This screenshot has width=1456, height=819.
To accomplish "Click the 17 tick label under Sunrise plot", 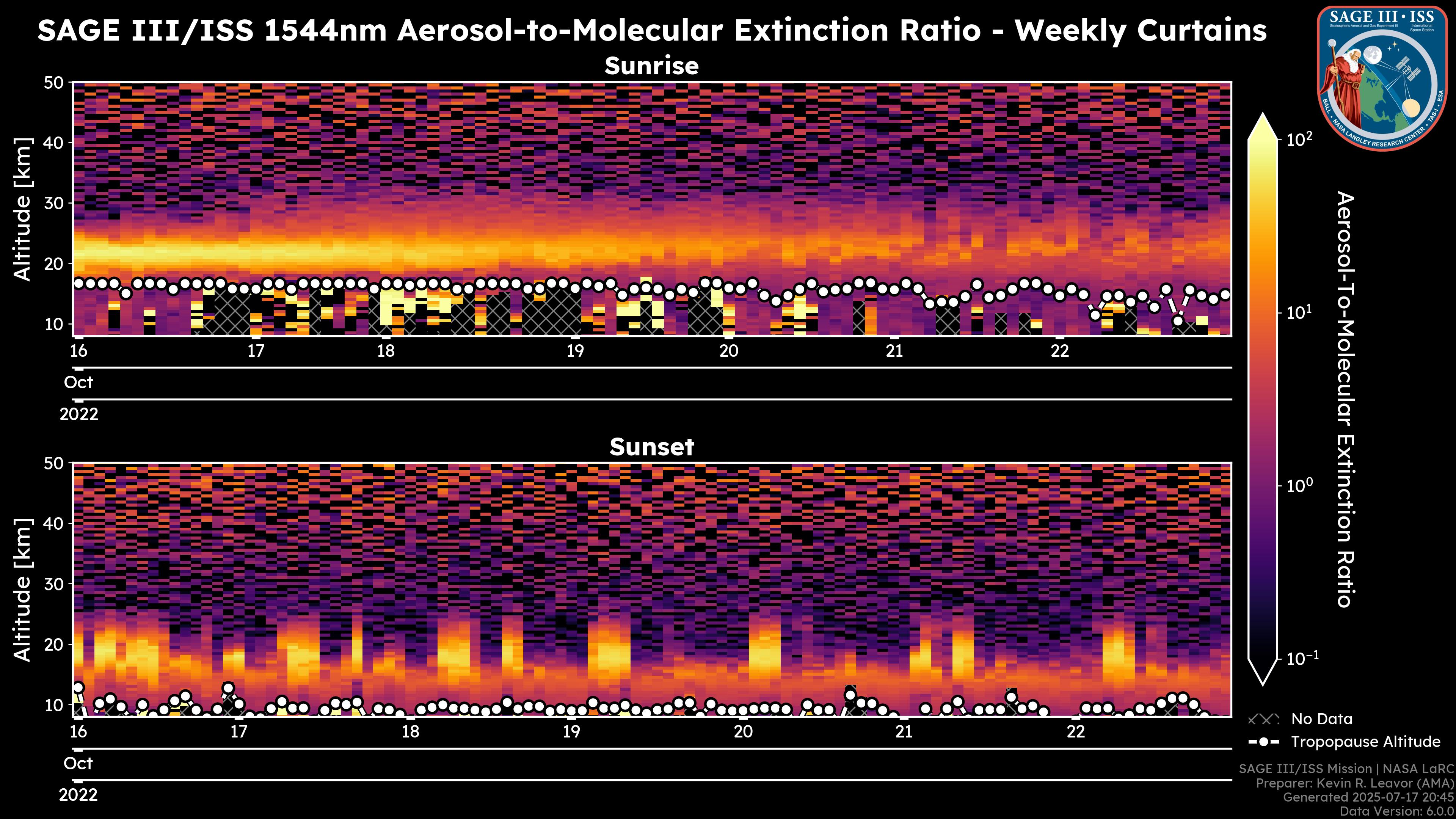I will pos(256,351).
